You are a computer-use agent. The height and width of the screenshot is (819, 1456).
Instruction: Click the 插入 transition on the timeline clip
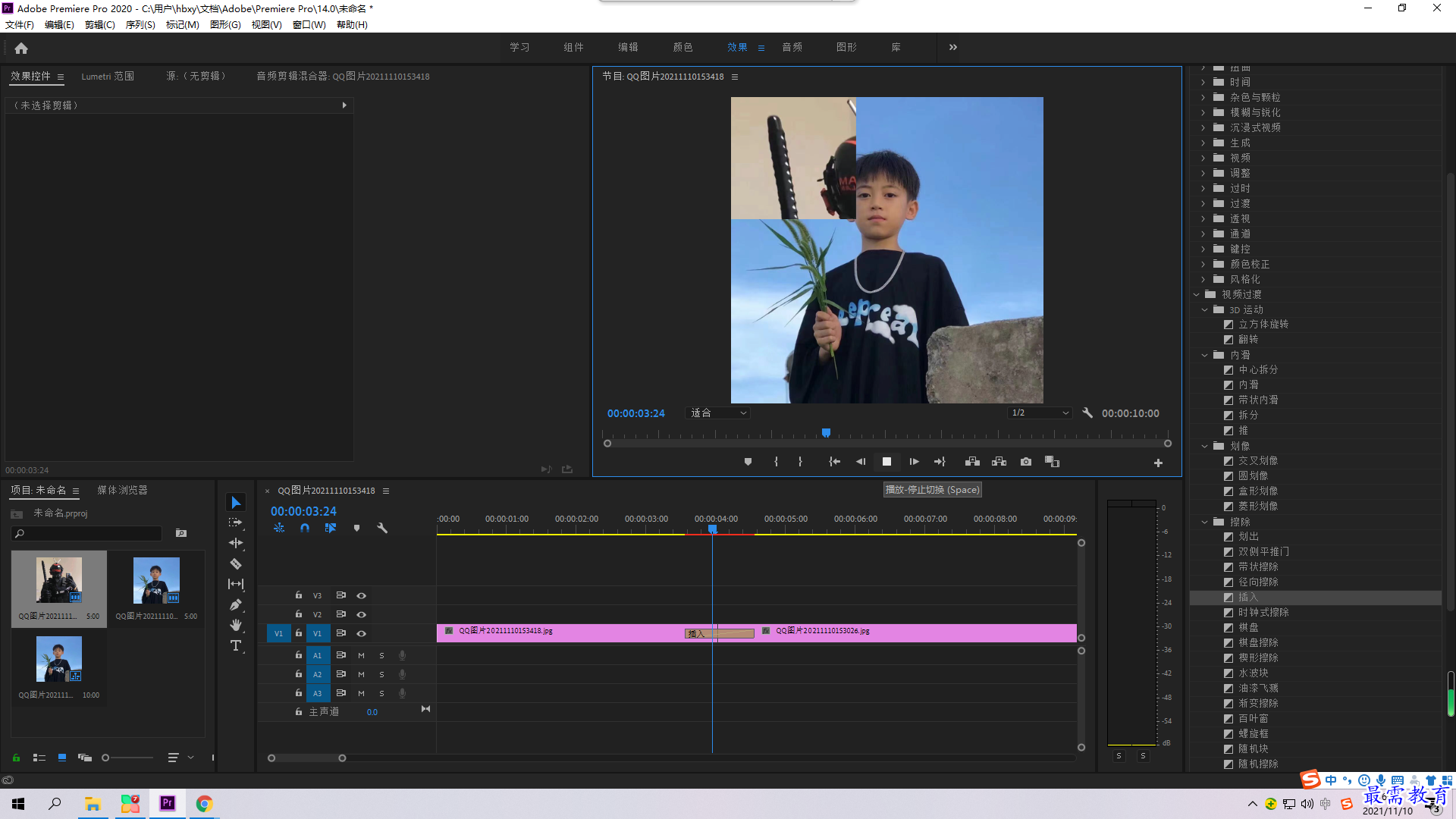pos(720,634)
